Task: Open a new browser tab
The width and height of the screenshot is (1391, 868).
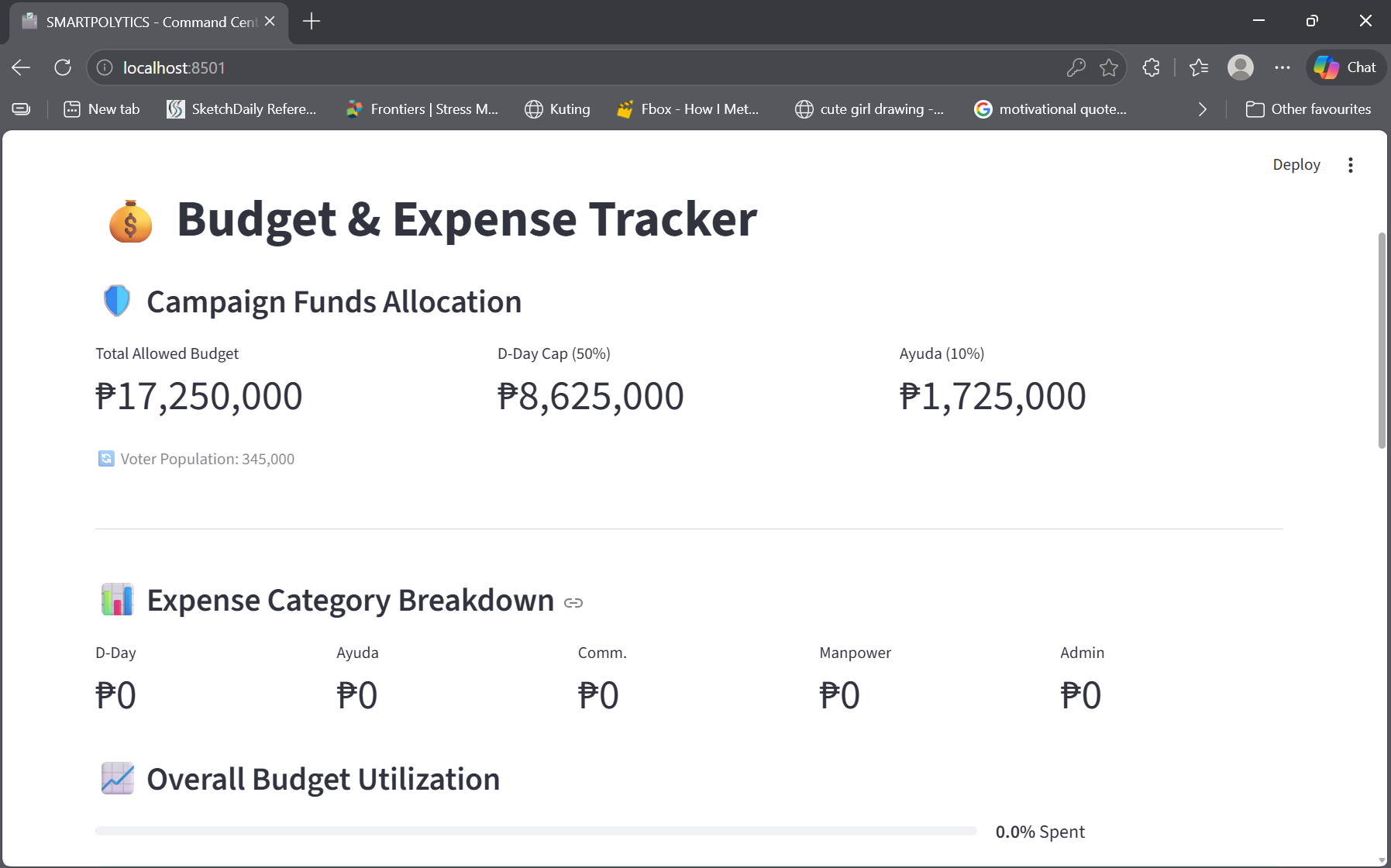Action: [312, 21]
